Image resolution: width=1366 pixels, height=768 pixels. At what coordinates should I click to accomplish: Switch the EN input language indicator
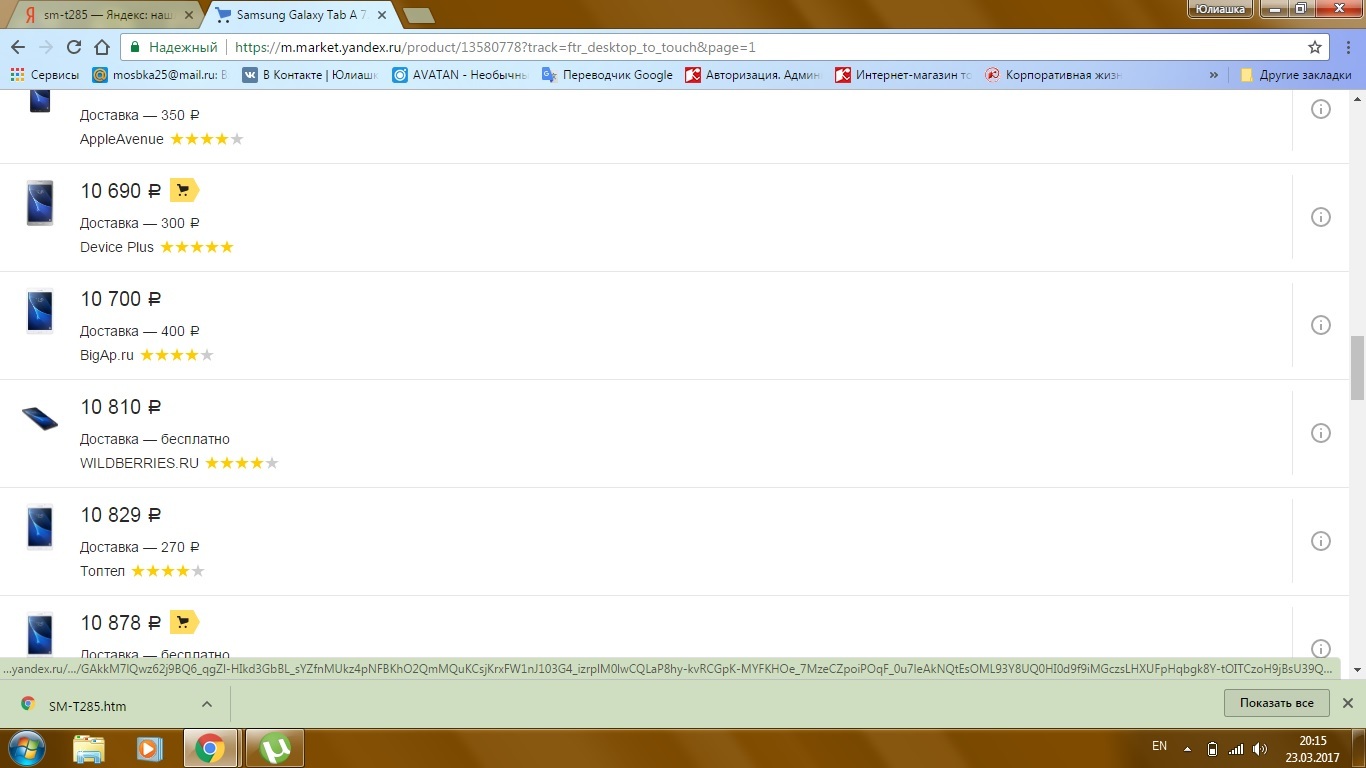[1159, 746]
